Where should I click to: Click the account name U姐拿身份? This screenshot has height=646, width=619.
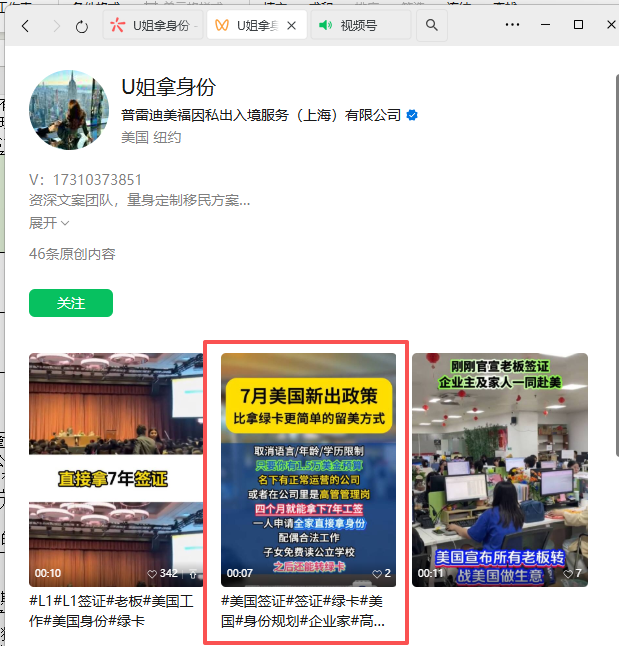tap(169, 87)
